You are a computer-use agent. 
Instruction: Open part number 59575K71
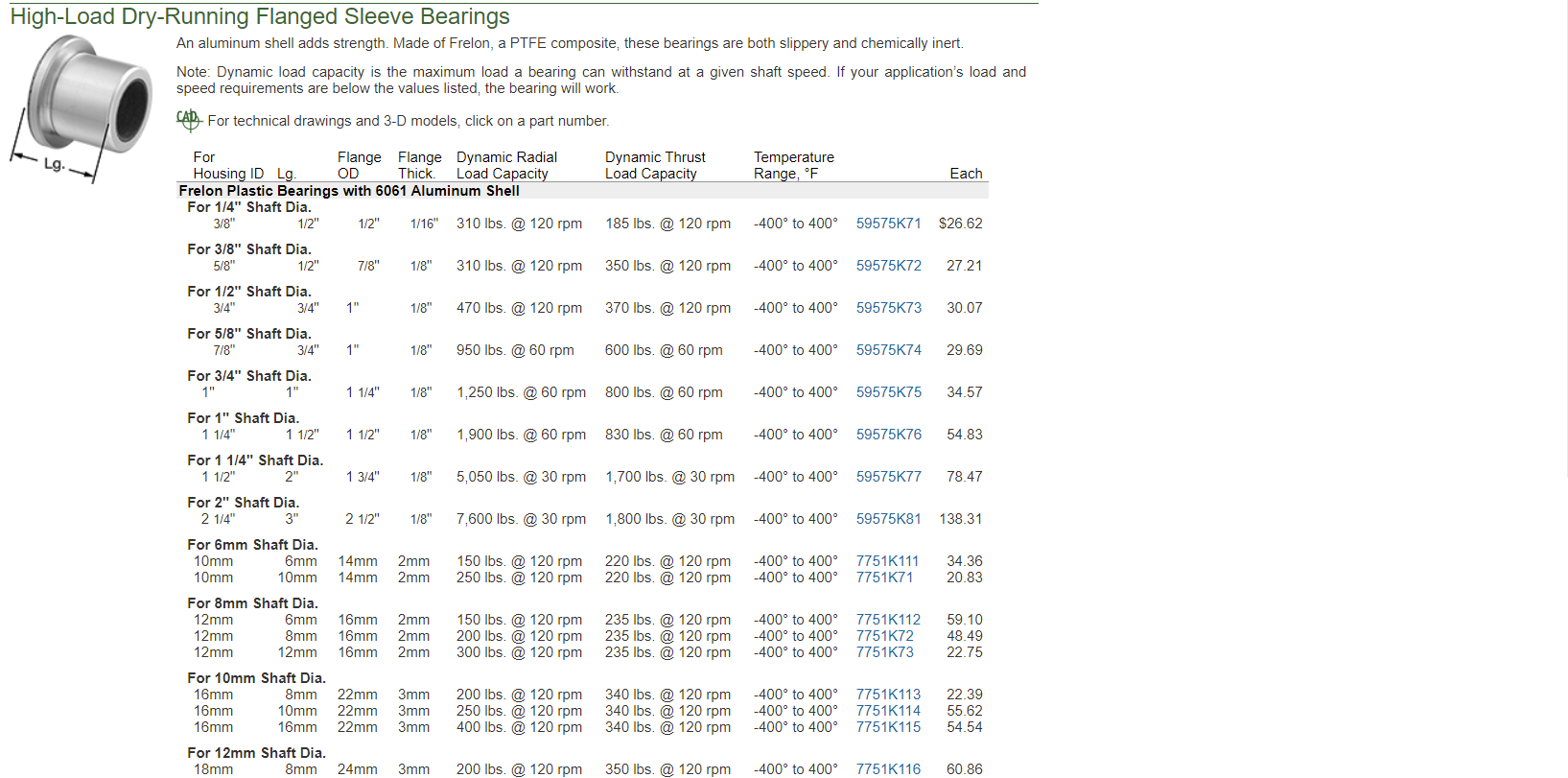(x=888, y=224)
